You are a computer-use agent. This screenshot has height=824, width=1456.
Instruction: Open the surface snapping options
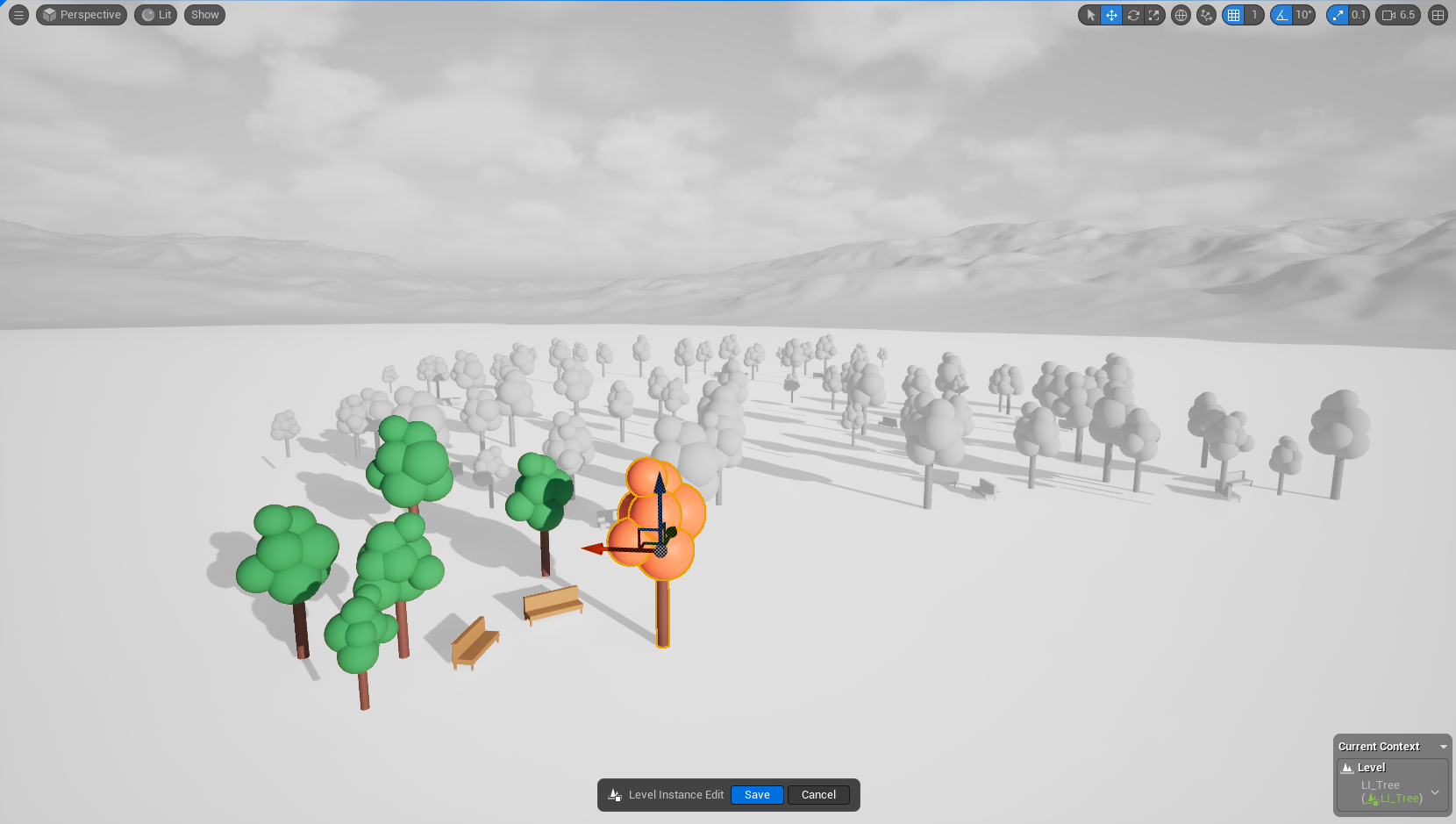click(x=1207, y=15)
